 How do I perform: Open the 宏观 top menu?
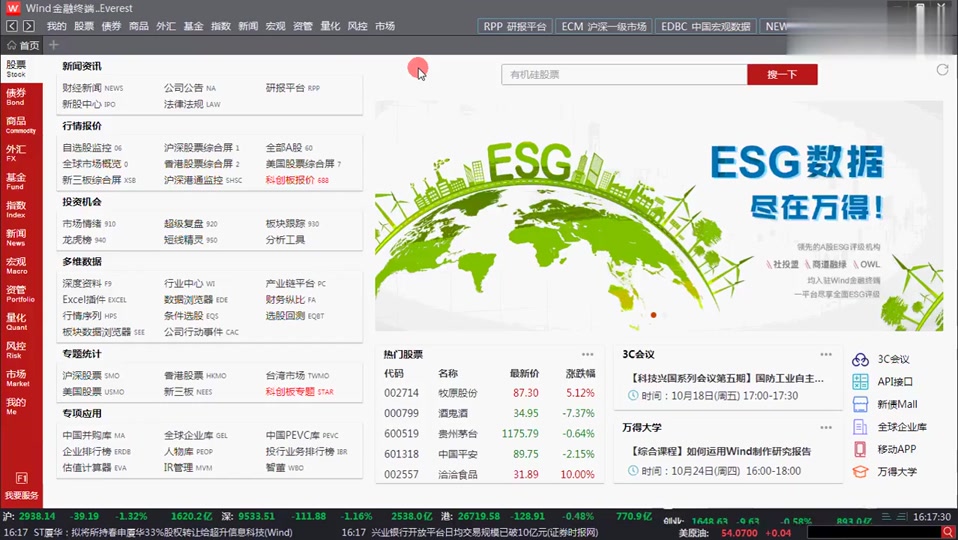click(276, 26)
